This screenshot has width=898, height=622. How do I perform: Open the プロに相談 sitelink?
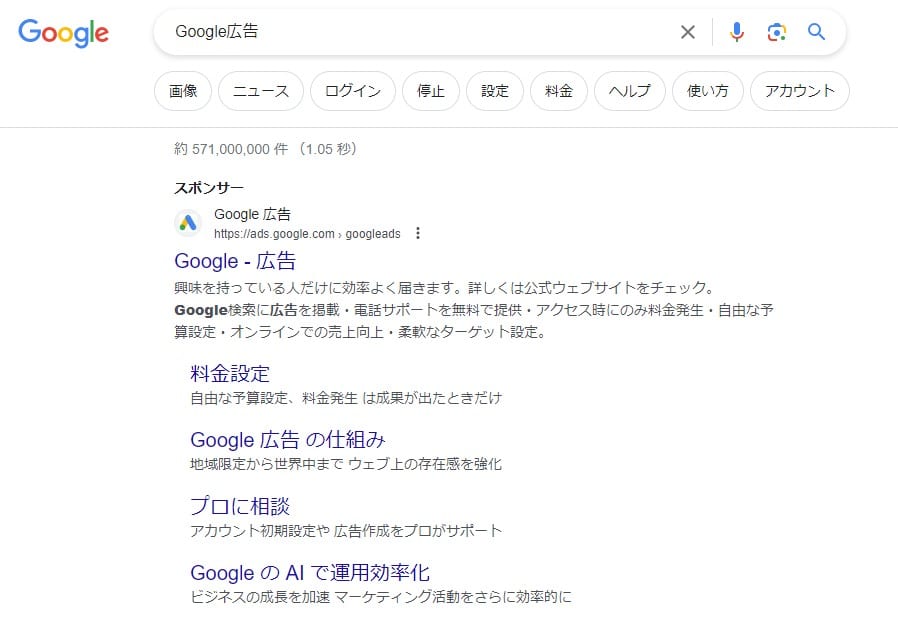tap(240, 506)
